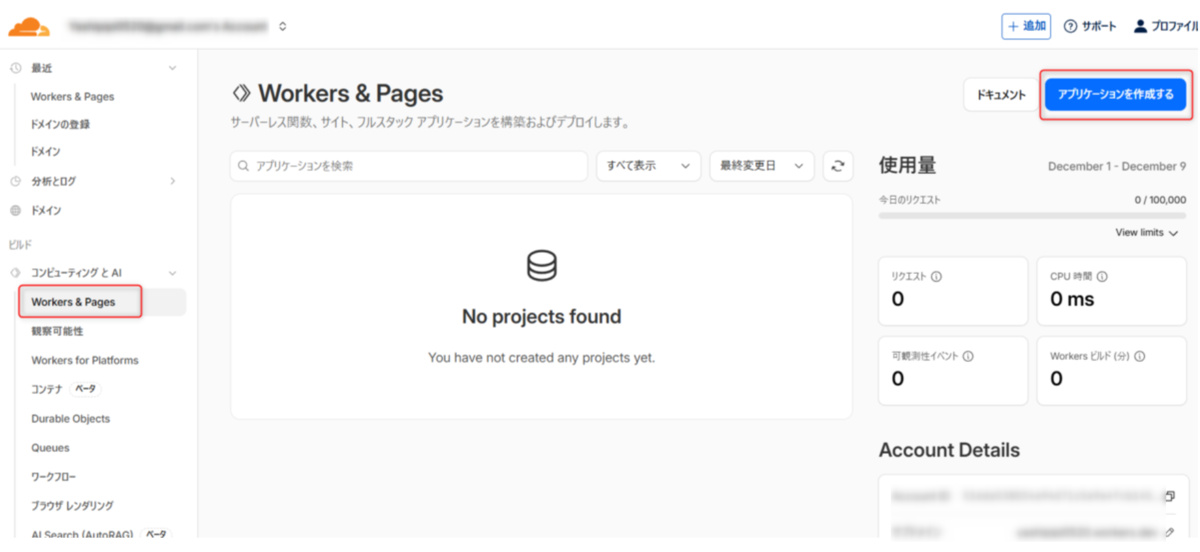Viewport: 1200px width, 552px height.
Task: Open ワークフロー in sidebar
Action: point(53,477)
